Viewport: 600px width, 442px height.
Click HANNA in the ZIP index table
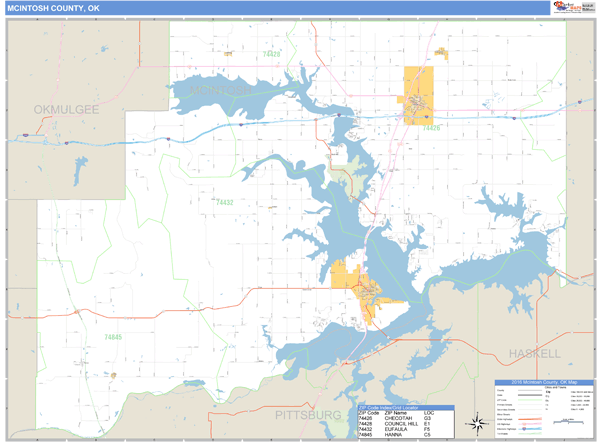(x=393, y=435)
